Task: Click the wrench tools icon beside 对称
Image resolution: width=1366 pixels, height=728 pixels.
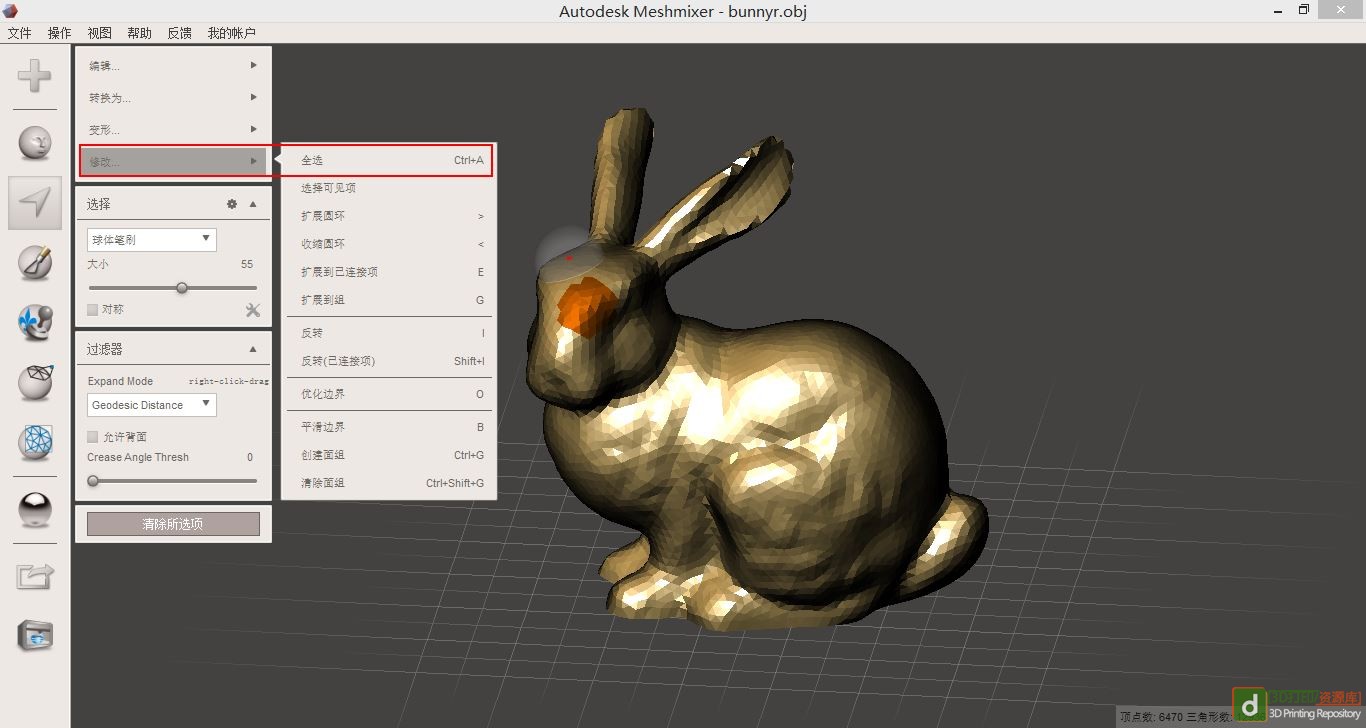Action: [253, 310]
